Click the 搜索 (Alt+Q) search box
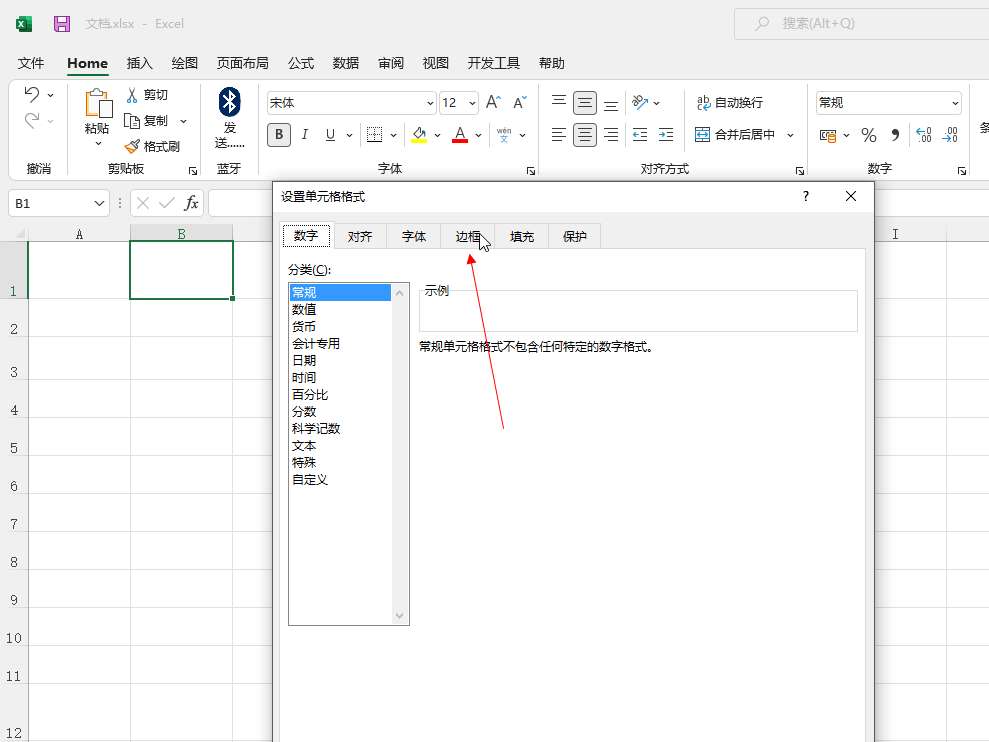 [x=862, y=24]
